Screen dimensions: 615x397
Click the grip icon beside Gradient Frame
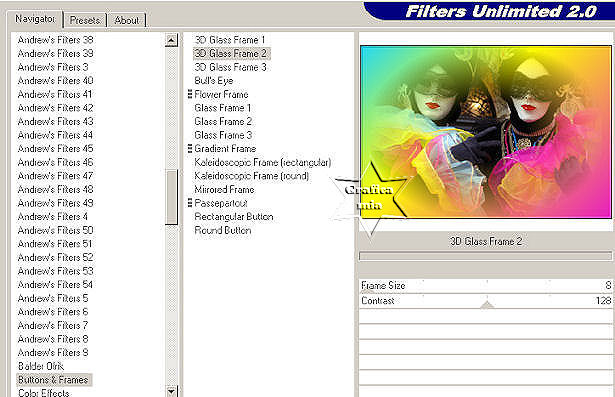190,148
